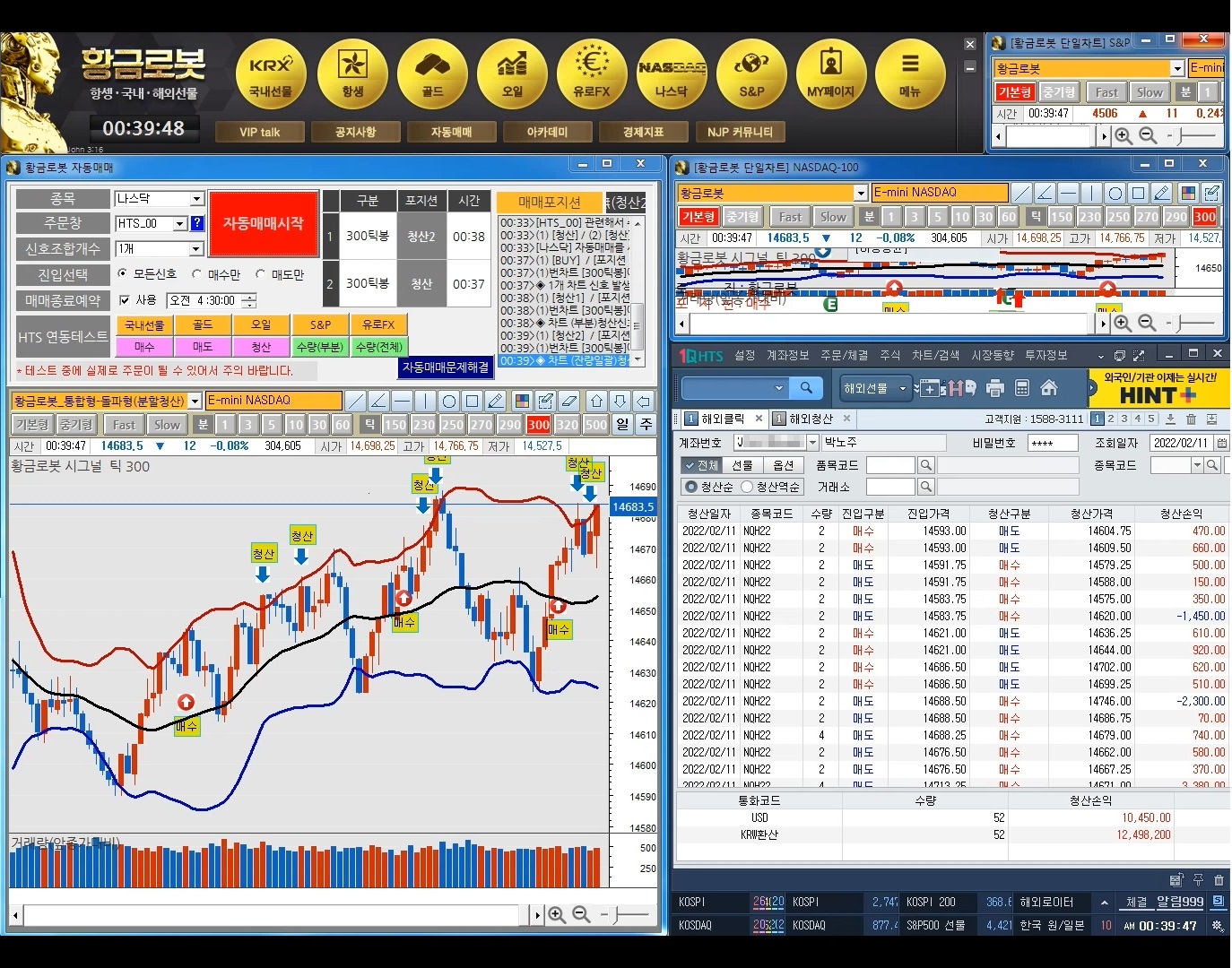Image resolution: width=1232 pixels, height=968 pixels.
Task: Toggle 옵션 filter button in HTS
Action: pyautogui.click(x=783, y=465)
